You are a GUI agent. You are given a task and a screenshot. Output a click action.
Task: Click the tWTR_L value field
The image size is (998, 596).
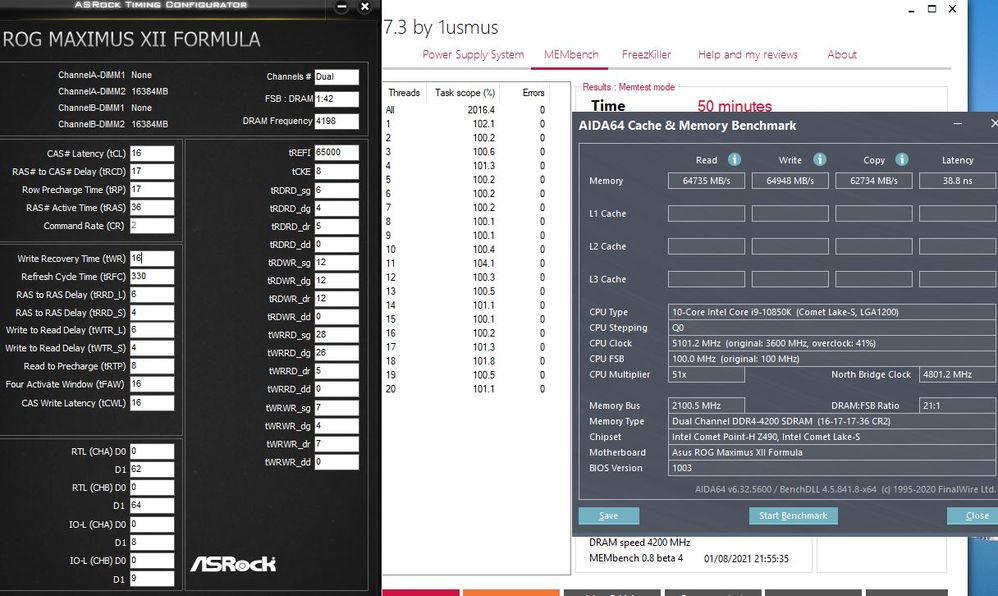(x=152, y=330)
